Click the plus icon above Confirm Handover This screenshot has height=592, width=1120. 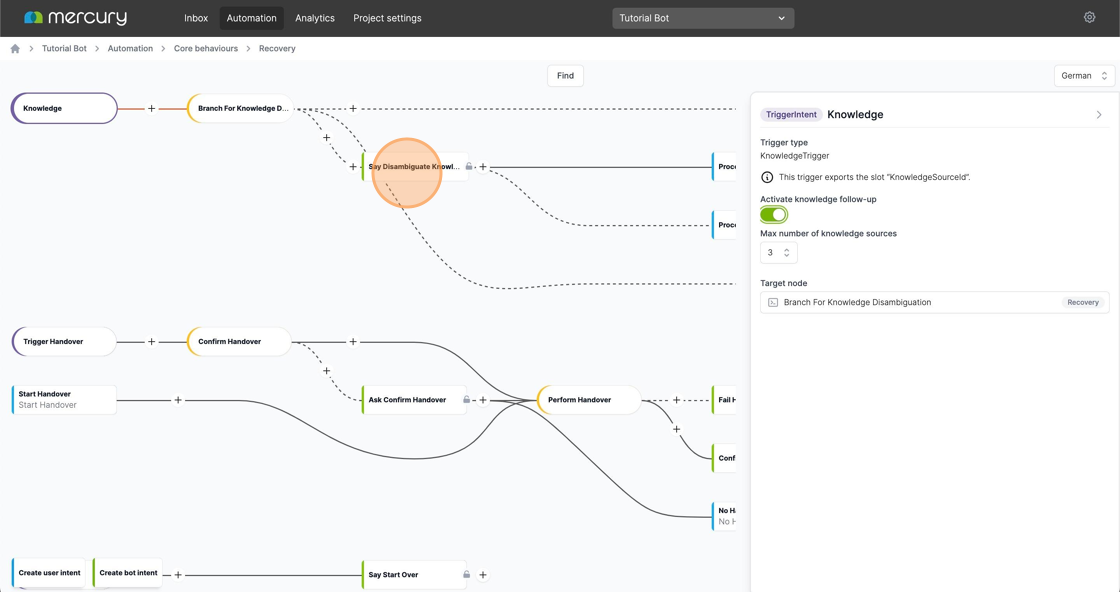point(352,341)
